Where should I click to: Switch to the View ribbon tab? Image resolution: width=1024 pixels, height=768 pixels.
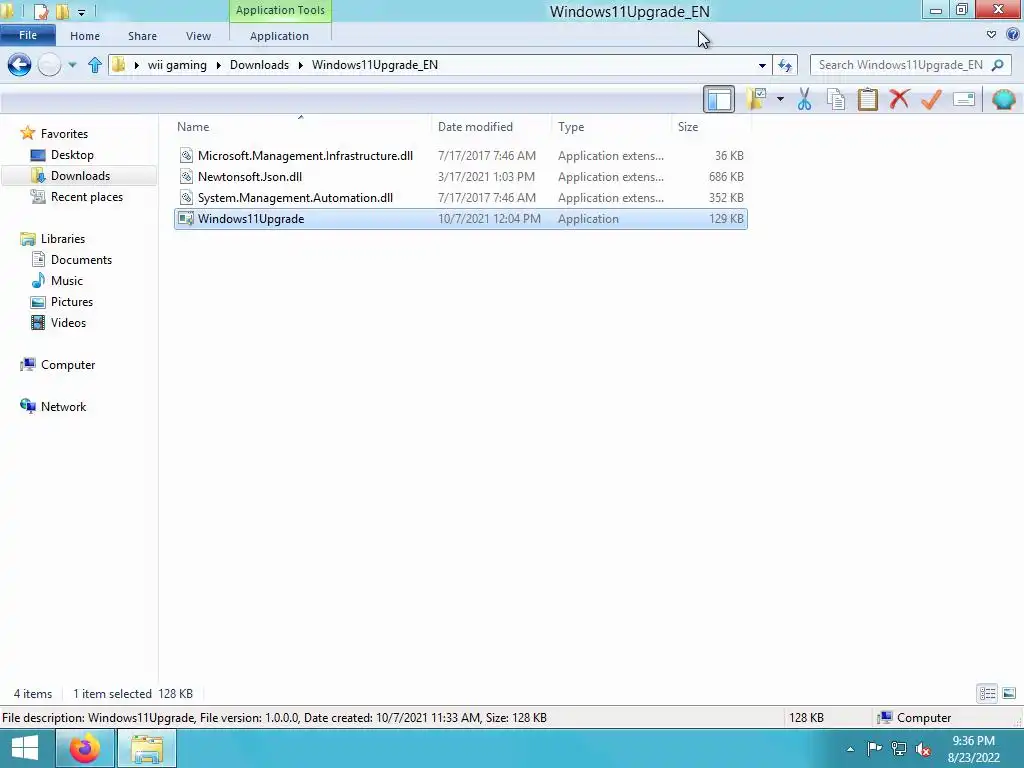tap(199, 36)
